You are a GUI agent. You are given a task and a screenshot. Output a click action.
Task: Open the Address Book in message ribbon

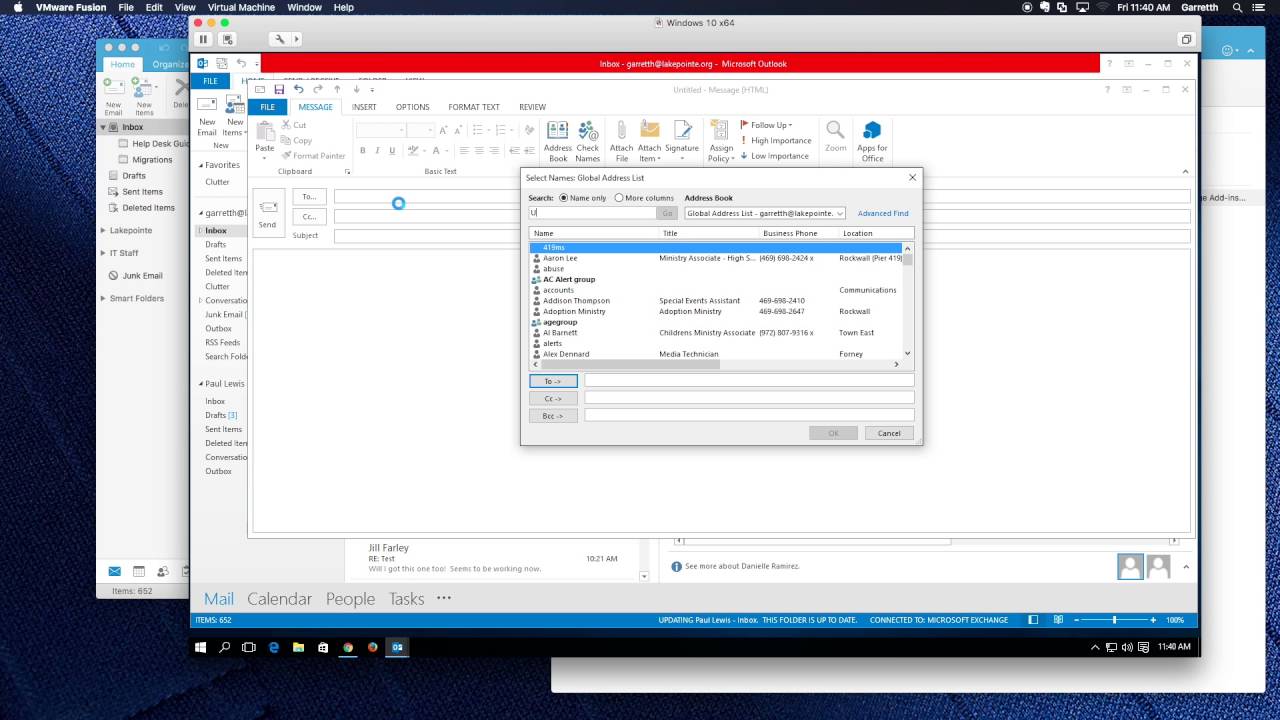(x=558, y=141)
